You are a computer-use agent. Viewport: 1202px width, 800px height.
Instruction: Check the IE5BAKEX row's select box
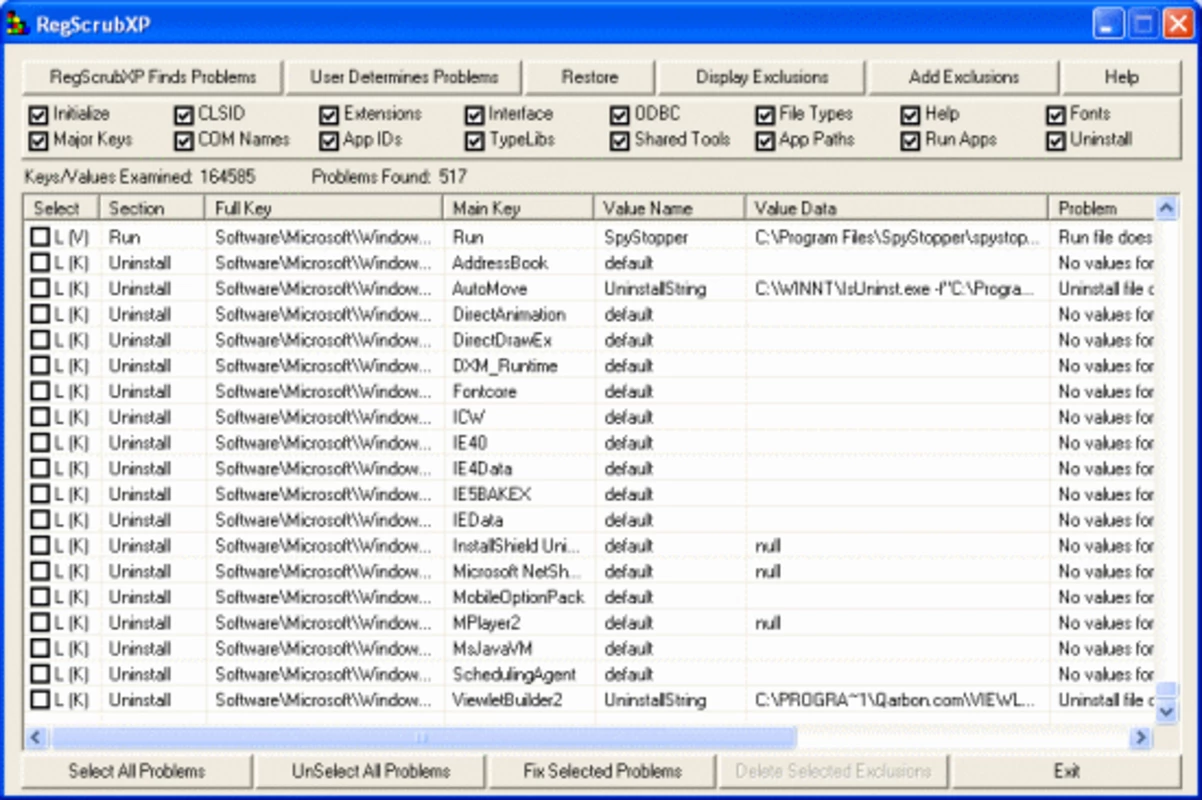(x=40, y=494)
